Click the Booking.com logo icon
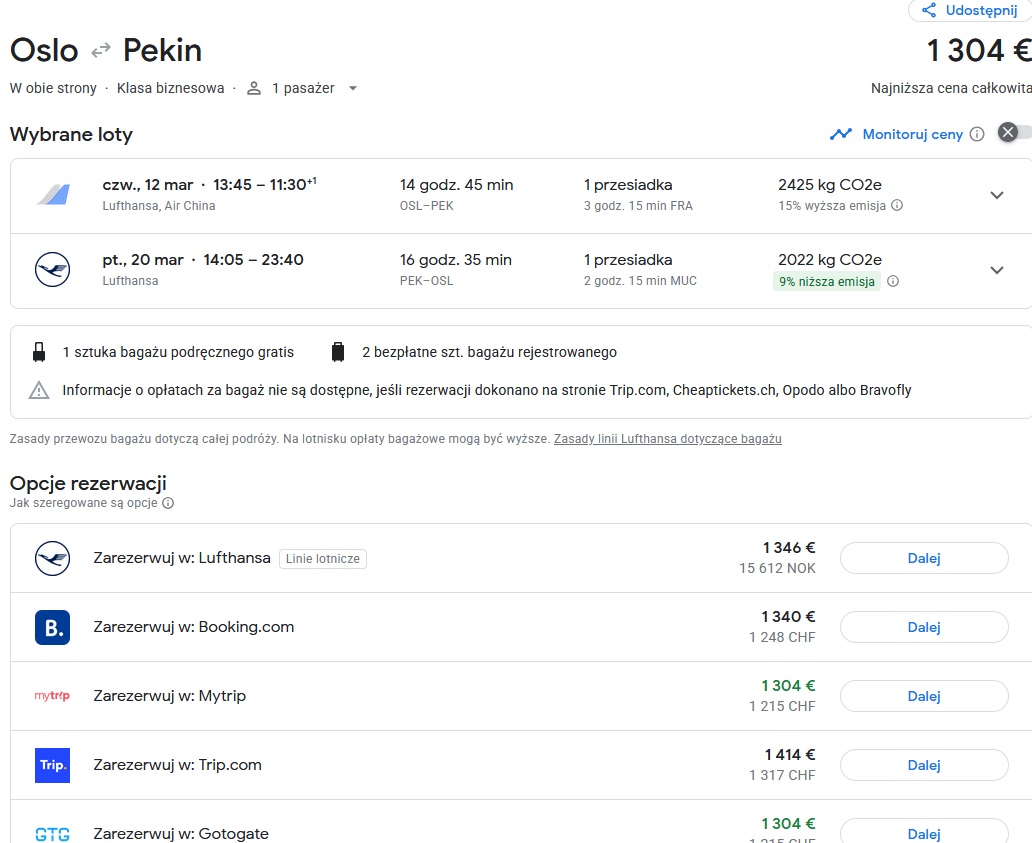Image resolution: width=1032 pixels, height=843 pixels. (x=53, y=628)
